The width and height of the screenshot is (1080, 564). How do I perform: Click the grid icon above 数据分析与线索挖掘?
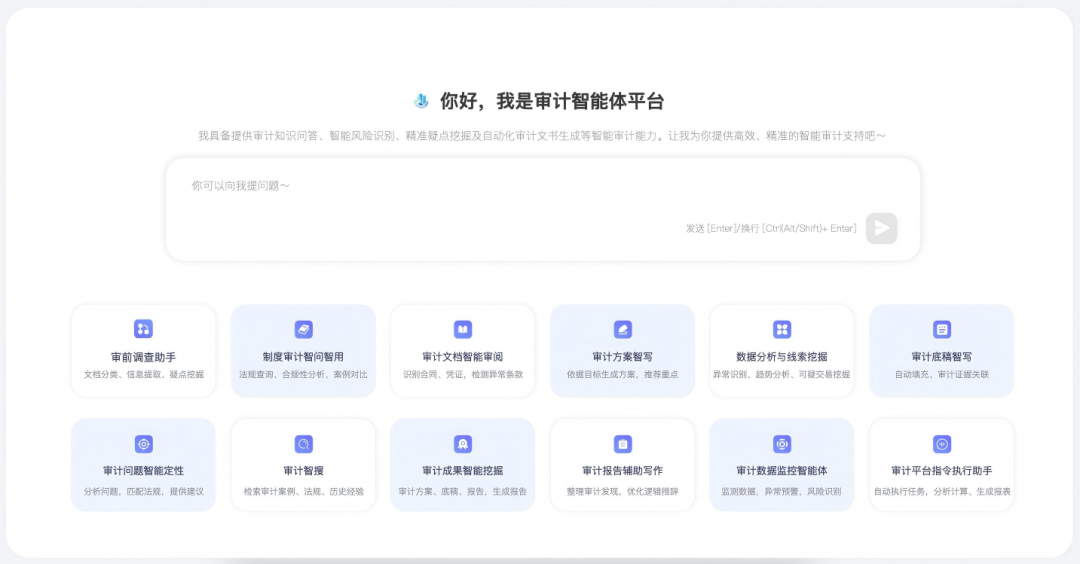(782, 329)
